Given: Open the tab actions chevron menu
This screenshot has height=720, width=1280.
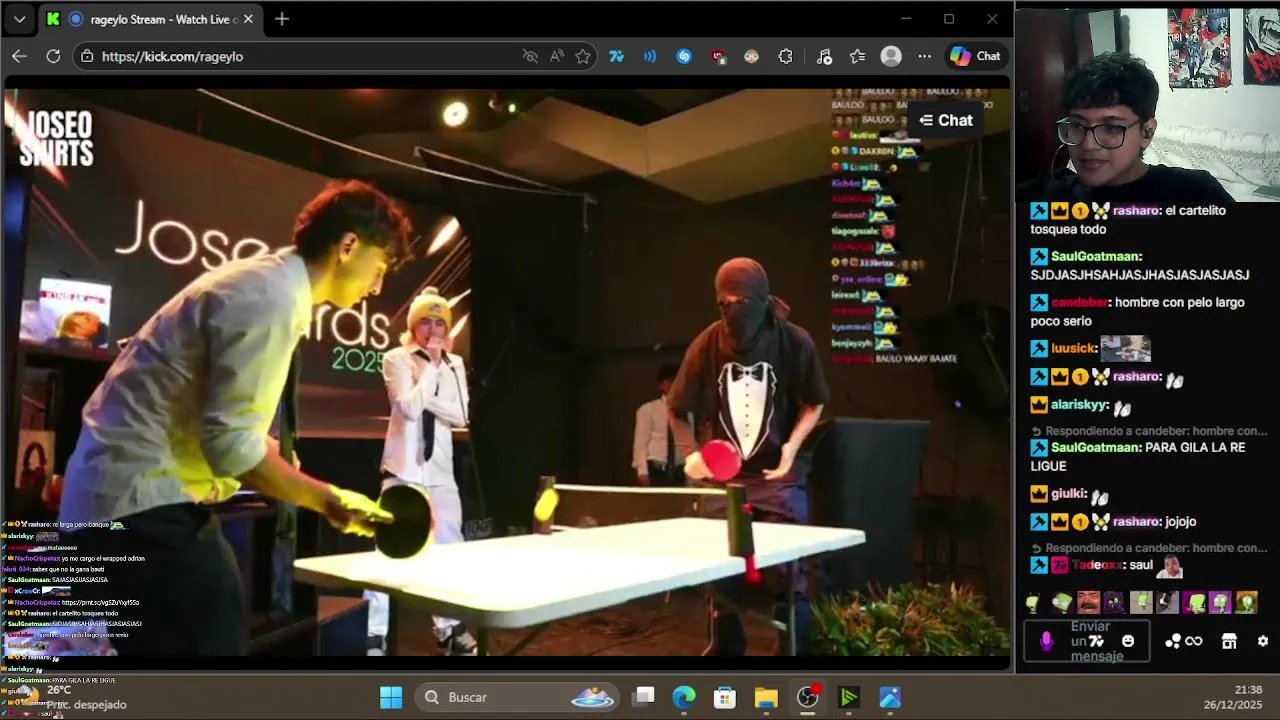Looking at the screenshot, I should pyautogui.click(x=19, y=19).
